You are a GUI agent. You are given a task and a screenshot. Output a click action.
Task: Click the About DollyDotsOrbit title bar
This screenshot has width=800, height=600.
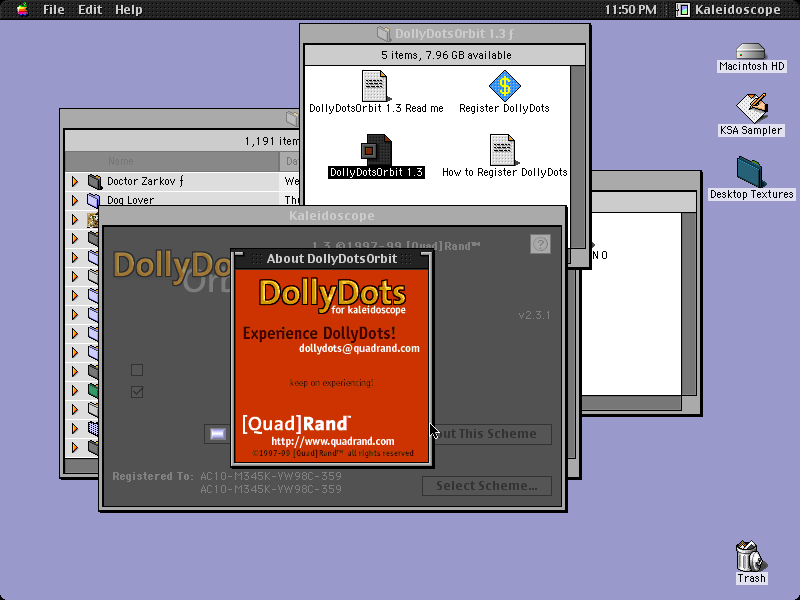pos(332,259)
